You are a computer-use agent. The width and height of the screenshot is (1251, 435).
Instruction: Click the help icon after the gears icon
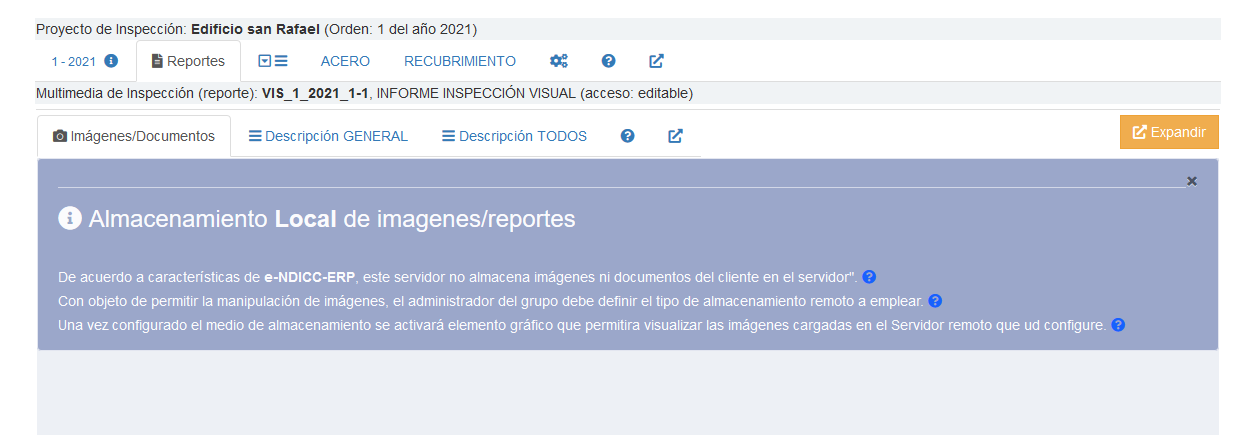click(x=608, y=61)
